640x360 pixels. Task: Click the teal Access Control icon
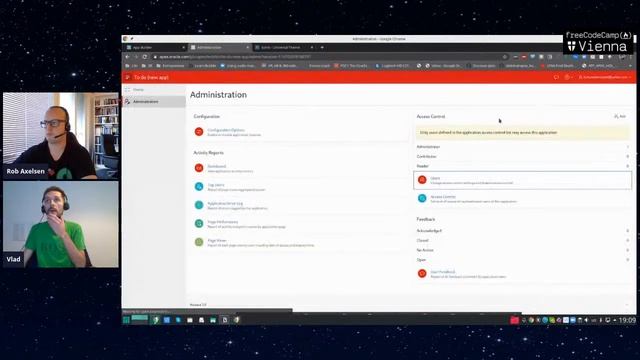(x=422, y=198)
